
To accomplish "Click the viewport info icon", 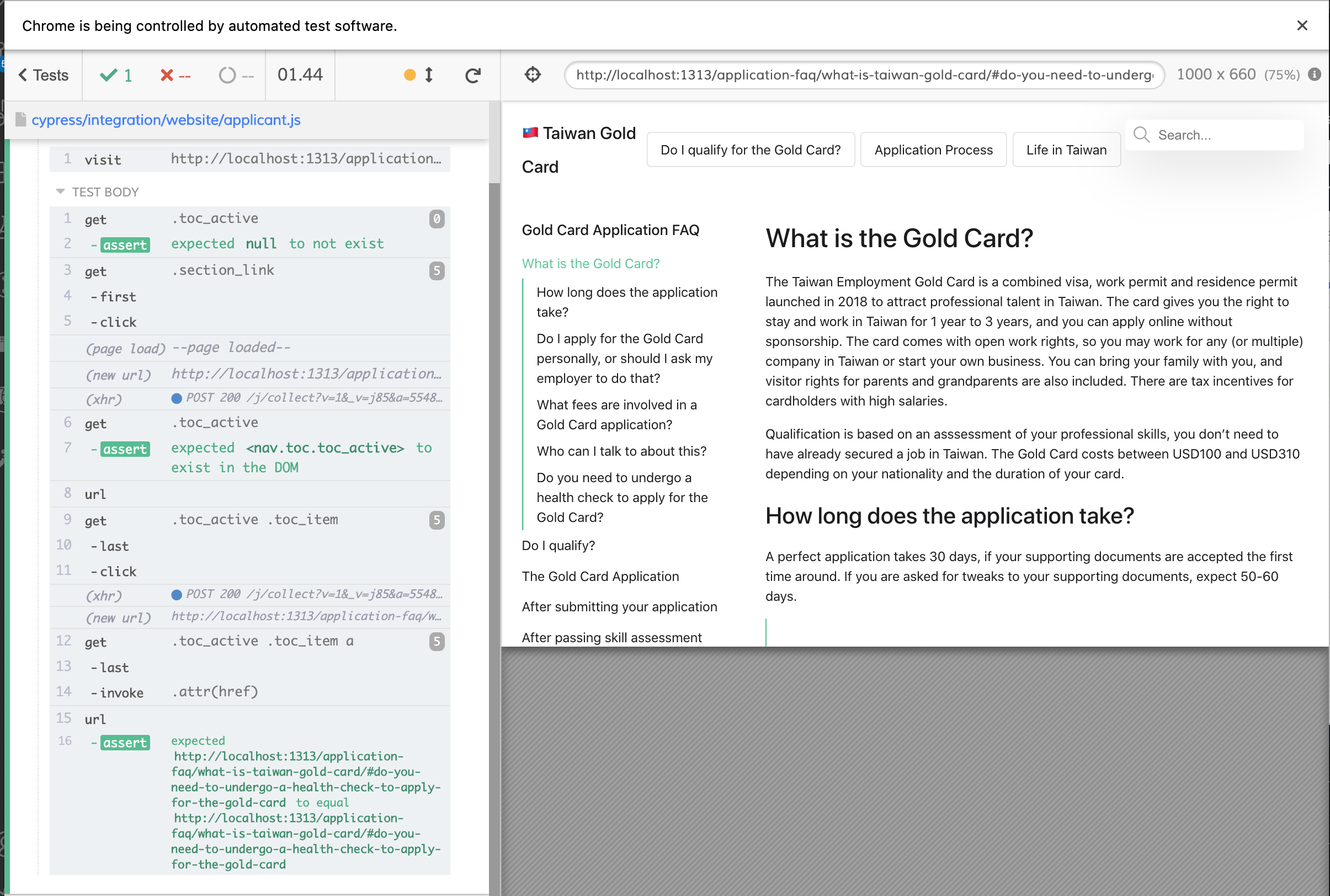I will click(x=1314, y=75).
